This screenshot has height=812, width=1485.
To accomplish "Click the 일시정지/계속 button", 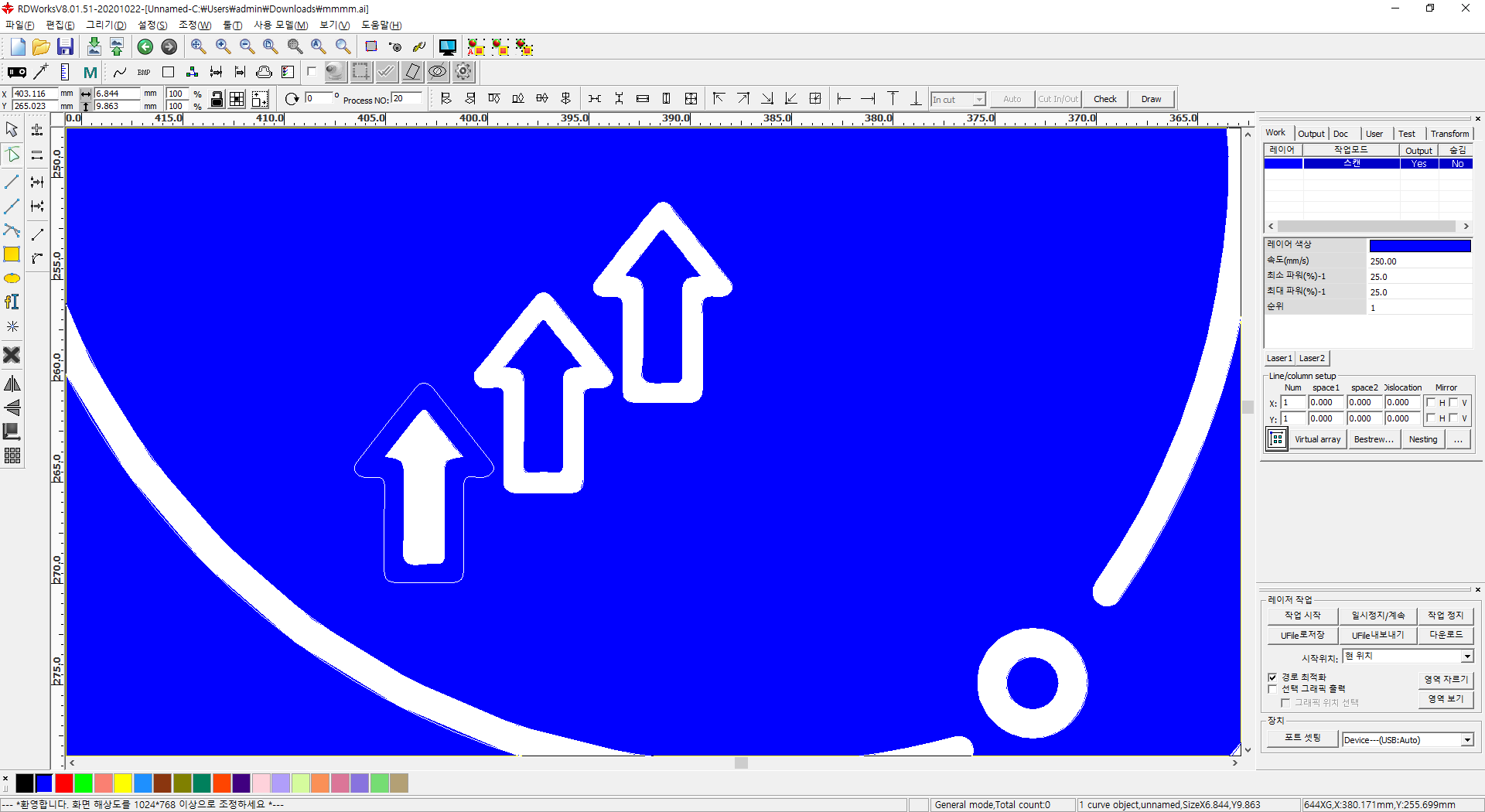I will point(1378,616).
